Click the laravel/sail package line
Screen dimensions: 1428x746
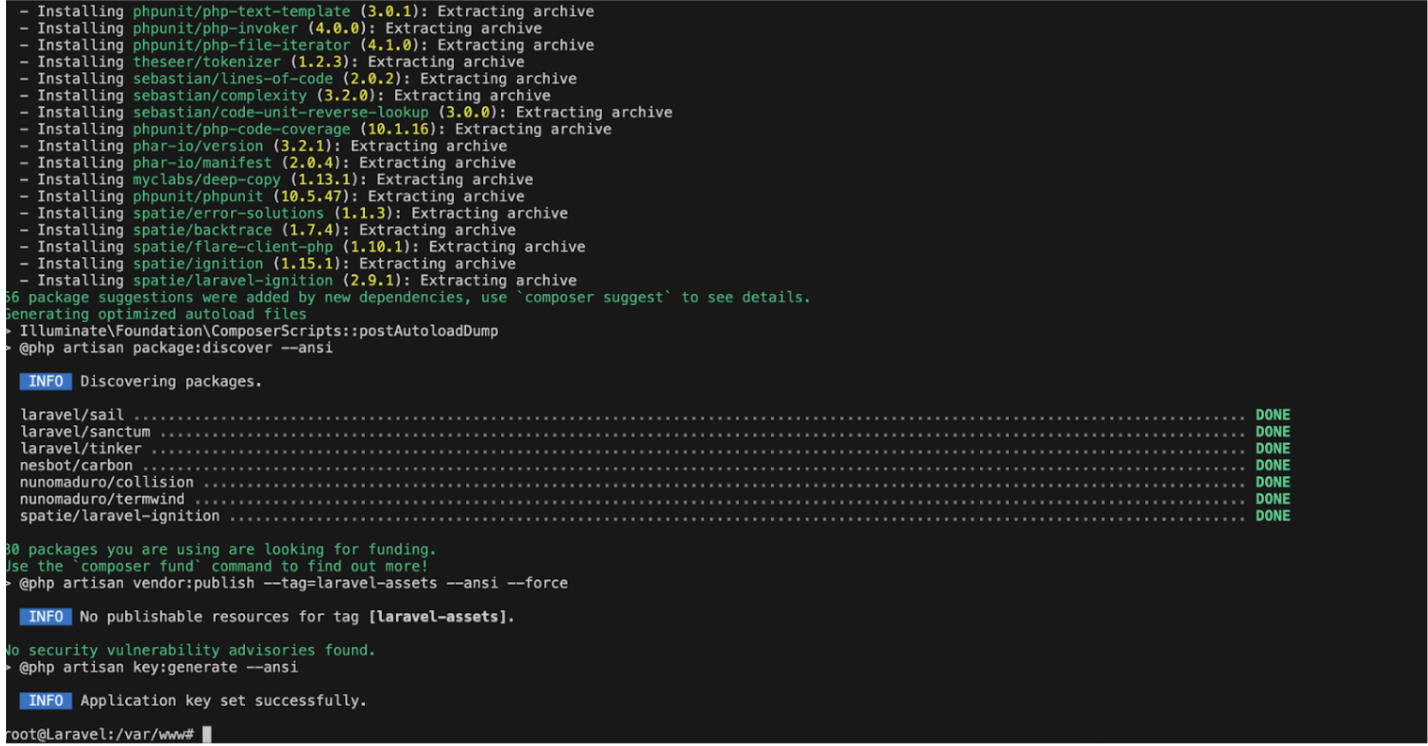(655, 415)
